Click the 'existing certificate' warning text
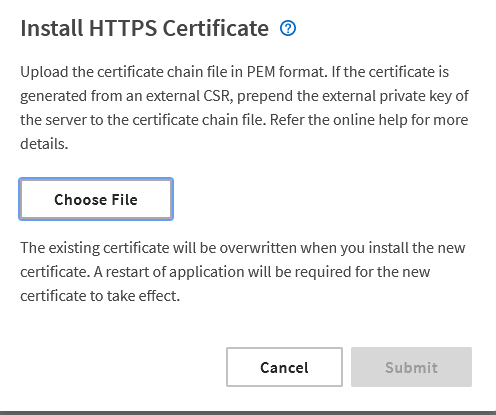The image size is (496, 415). click(109, 248)
